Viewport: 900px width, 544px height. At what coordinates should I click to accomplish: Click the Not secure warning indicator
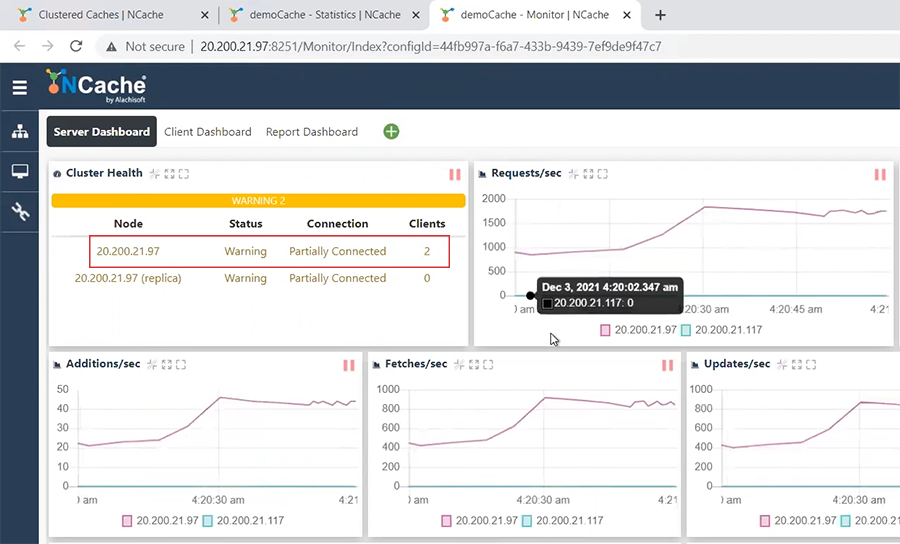tap(145, 46)
